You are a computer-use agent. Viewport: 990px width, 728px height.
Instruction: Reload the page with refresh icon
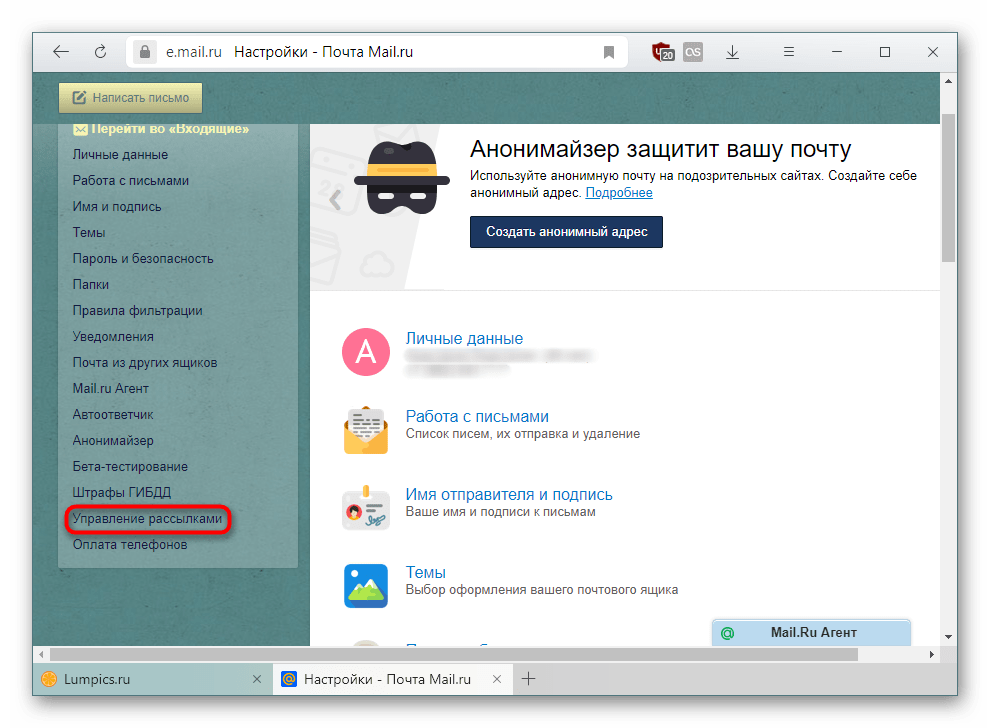[100, 52]
